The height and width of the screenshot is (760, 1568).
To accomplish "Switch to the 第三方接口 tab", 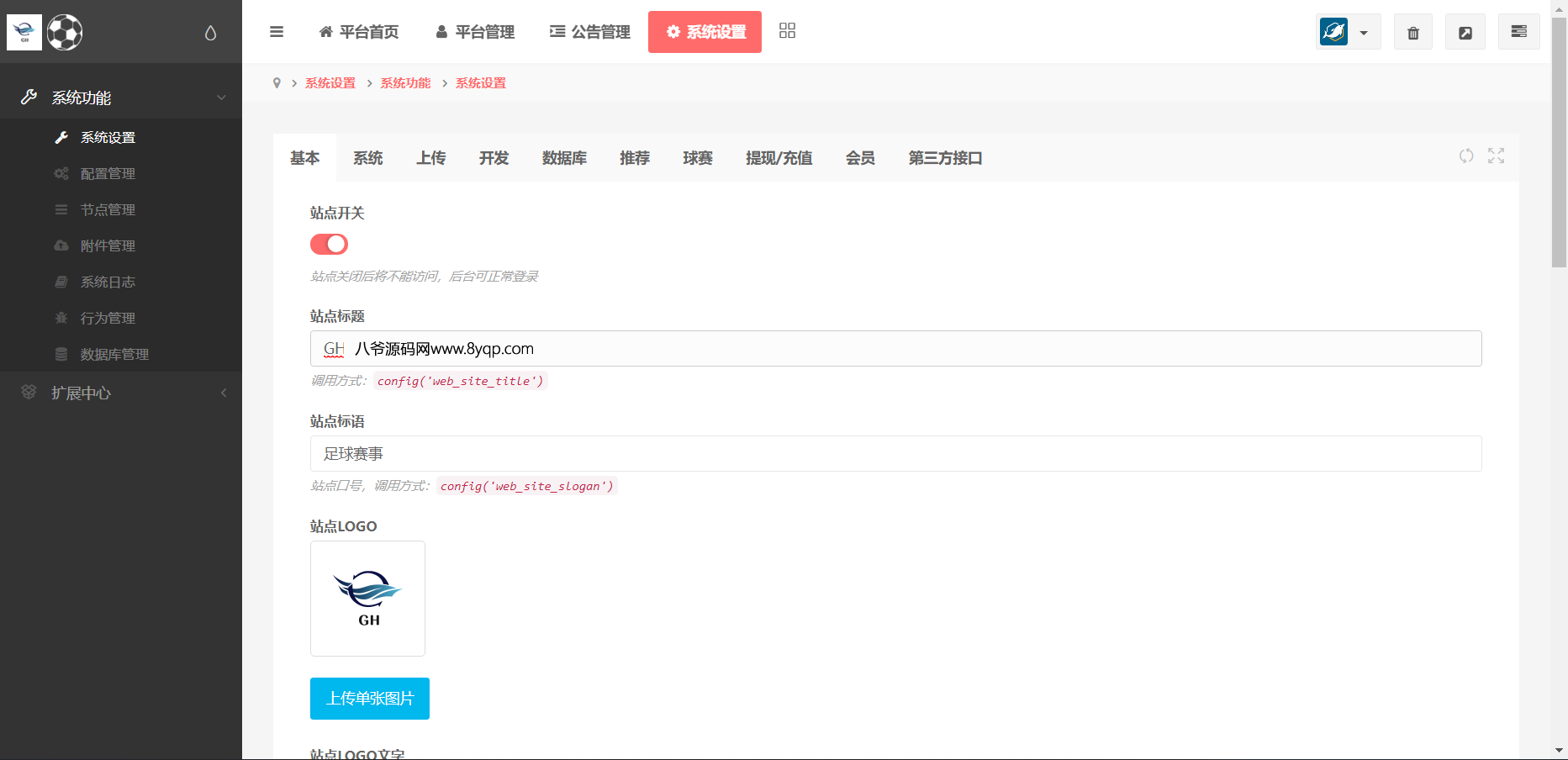I will click(x=945, y=158).
